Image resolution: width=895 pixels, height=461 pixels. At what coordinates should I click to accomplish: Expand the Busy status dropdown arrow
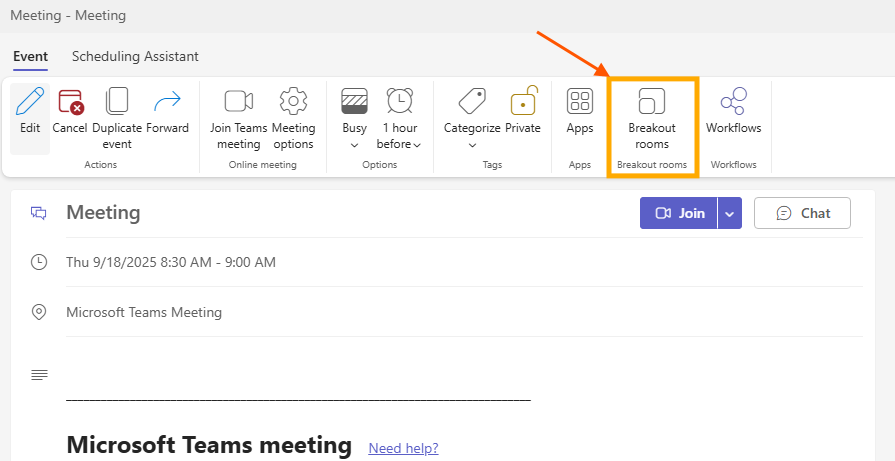coord(354,145)
